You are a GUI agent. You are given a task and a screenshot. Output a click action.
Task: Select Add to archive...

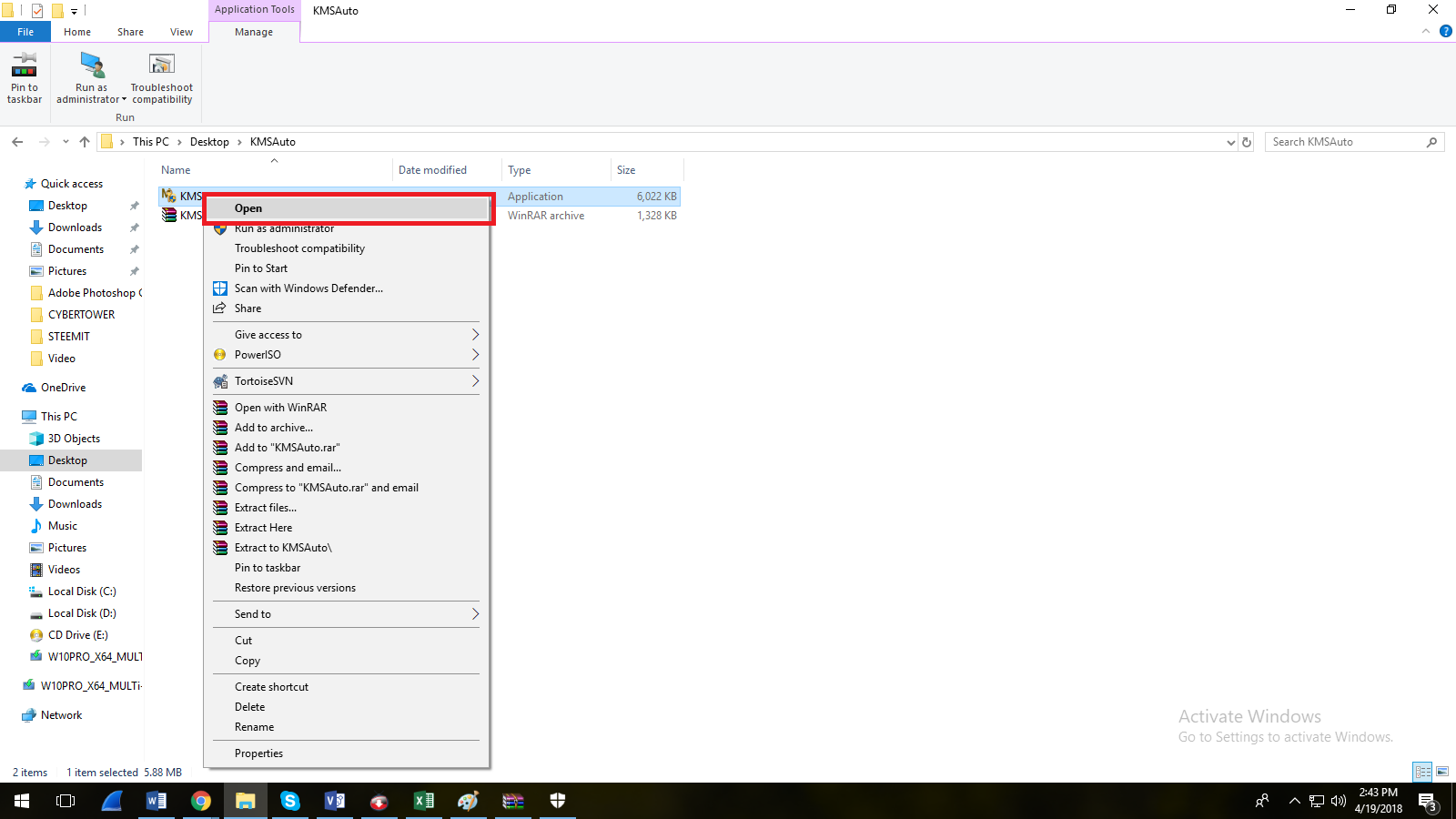[x=347, y=428]
